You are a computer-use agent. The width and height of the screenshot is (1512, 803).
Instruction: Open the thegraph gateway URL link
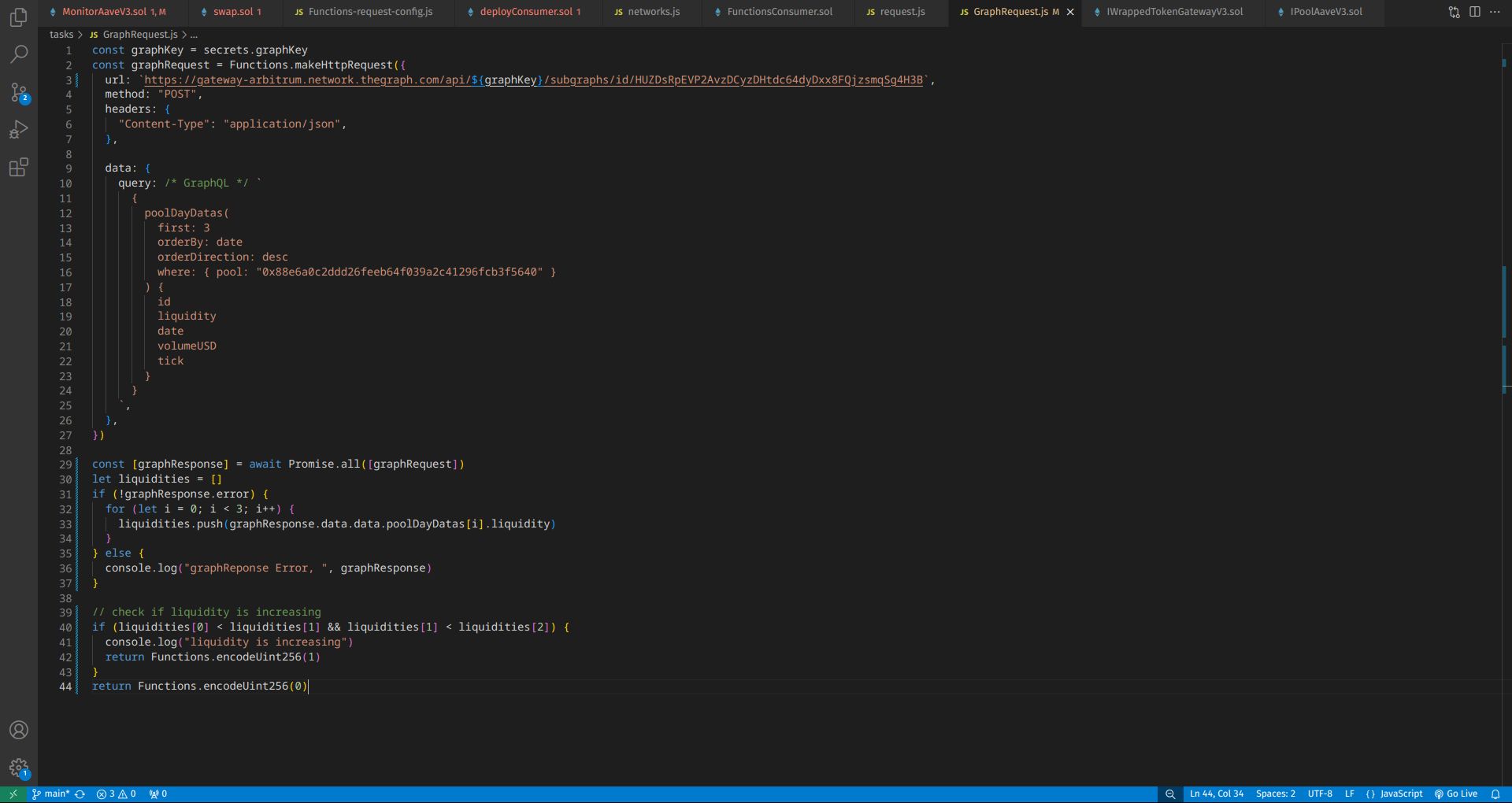pyautogui.click(x=533, y=80)
